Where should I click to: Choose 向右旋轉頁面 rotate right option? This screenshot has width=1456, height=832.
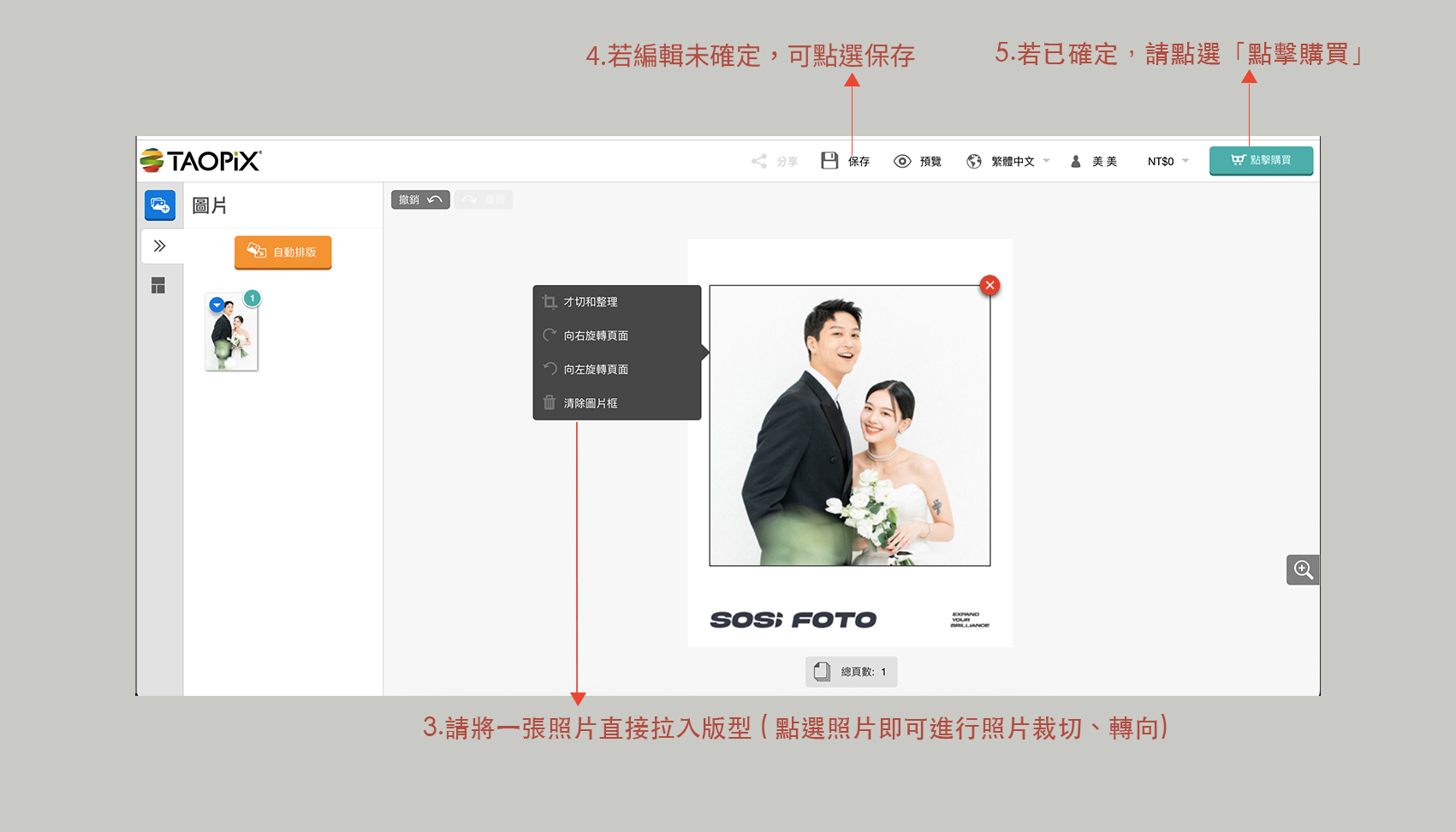(x=596, y=336)
